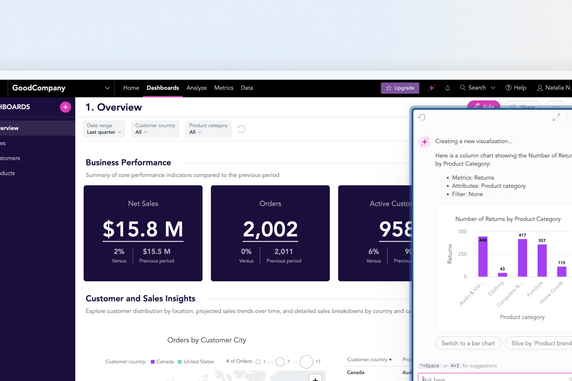572x381 pixels.
Task: Open the Natalia N. user account
Action: click(554, 88)
